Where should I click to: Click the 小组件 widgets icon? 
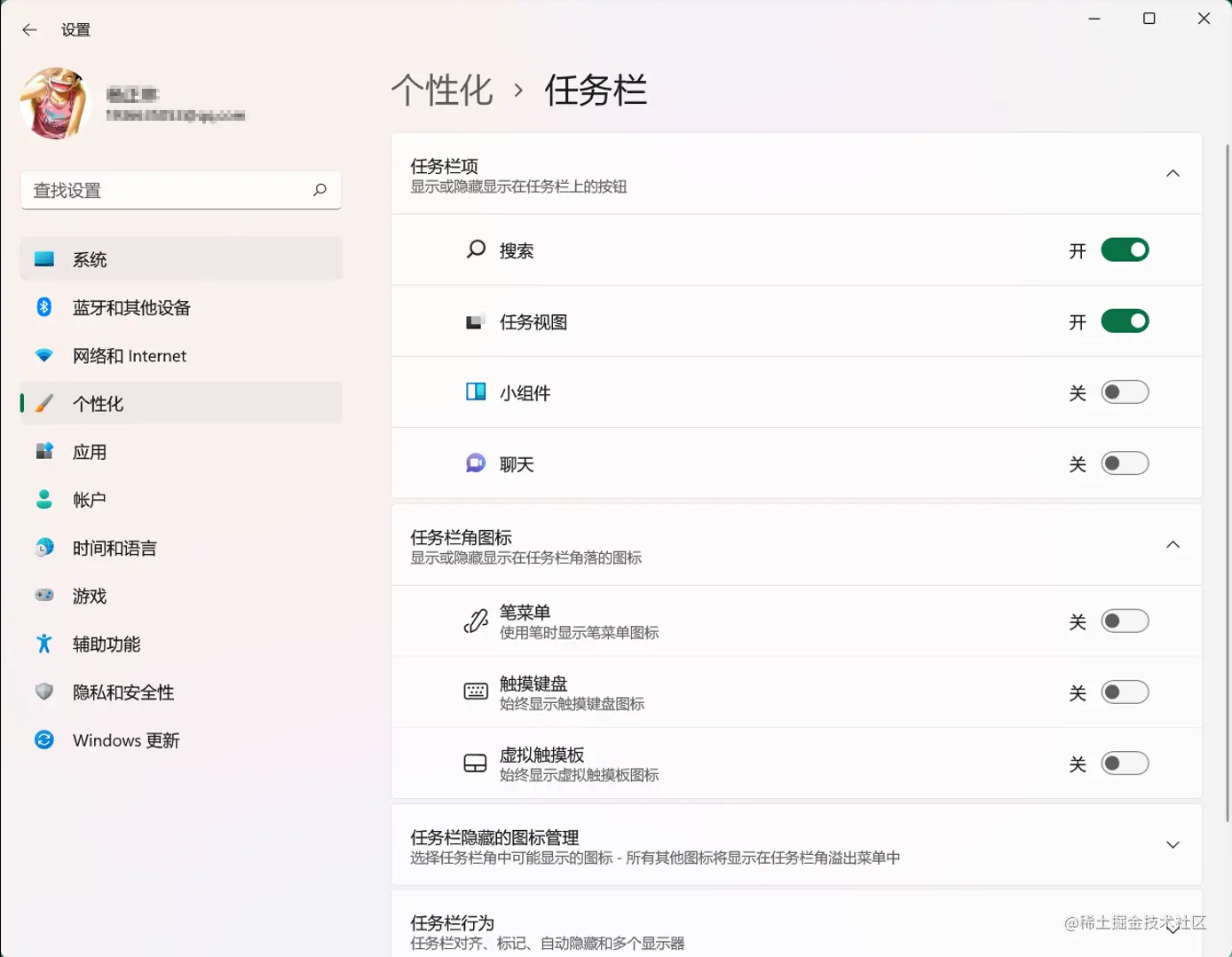476,391
